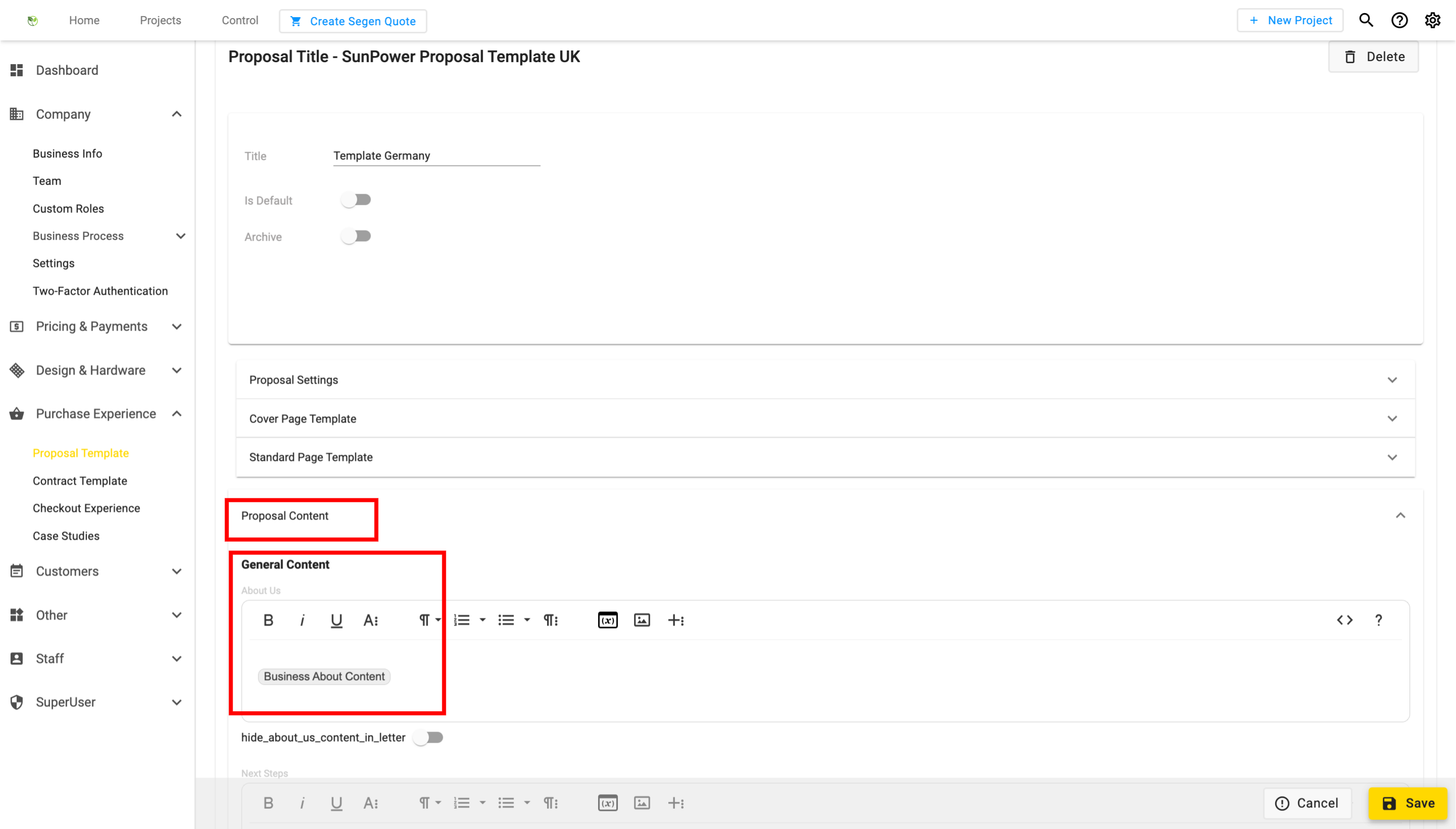The image size is (1456, 829).
Task: Insert variable placeholder in About Us editor
Action: [x=608, y=620]
